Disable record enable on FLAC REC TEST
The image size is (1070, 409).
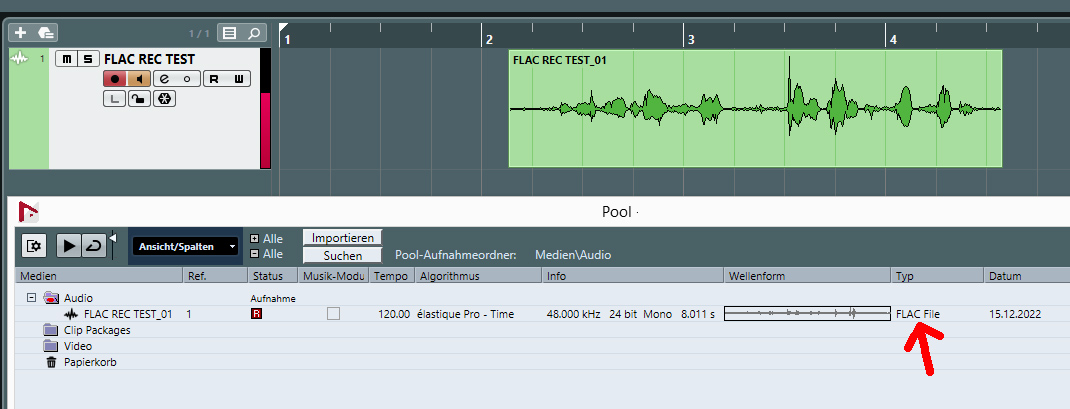point(115,79)
